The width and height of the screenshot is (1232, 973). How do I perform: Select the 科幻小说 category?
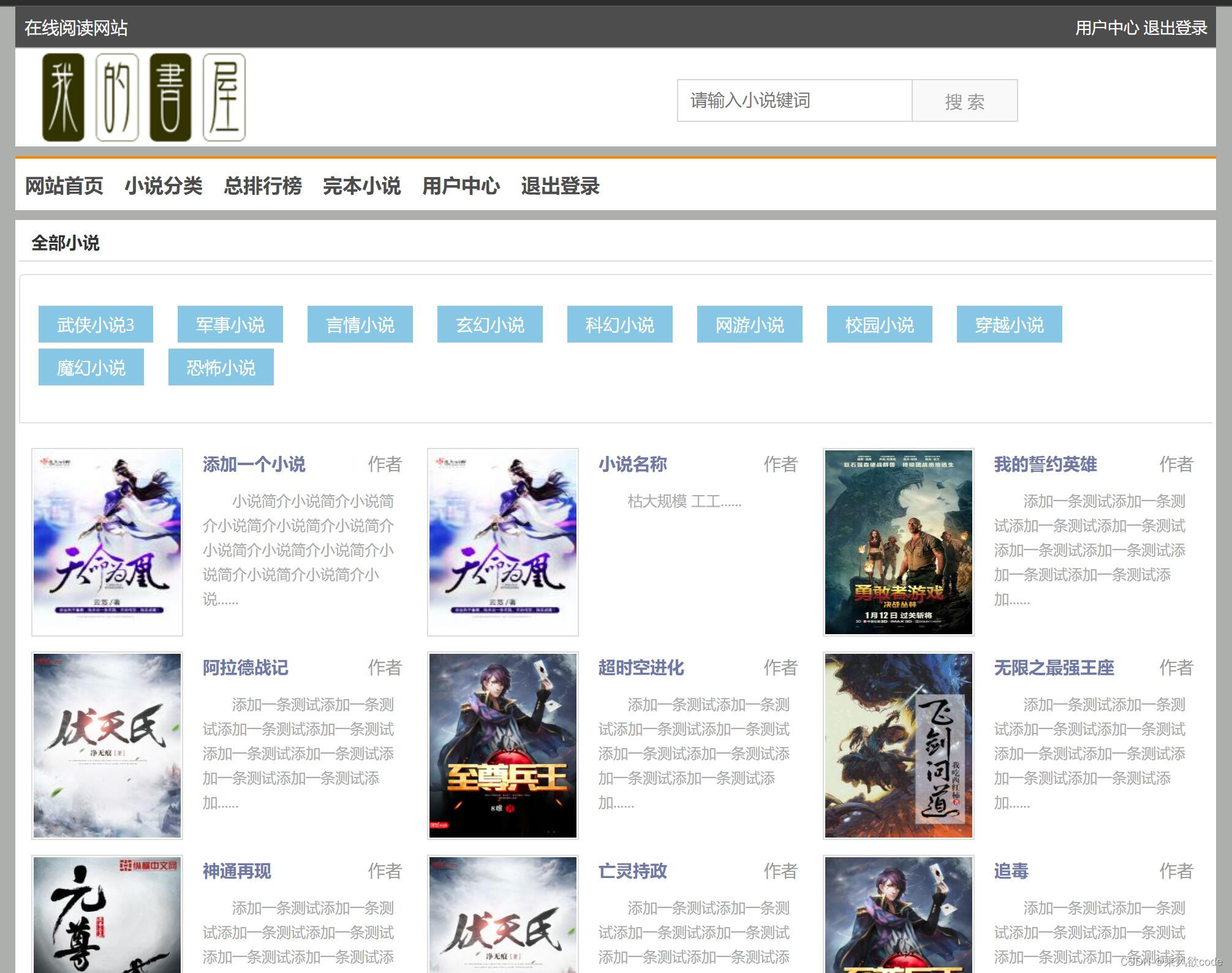click(619, 325)
